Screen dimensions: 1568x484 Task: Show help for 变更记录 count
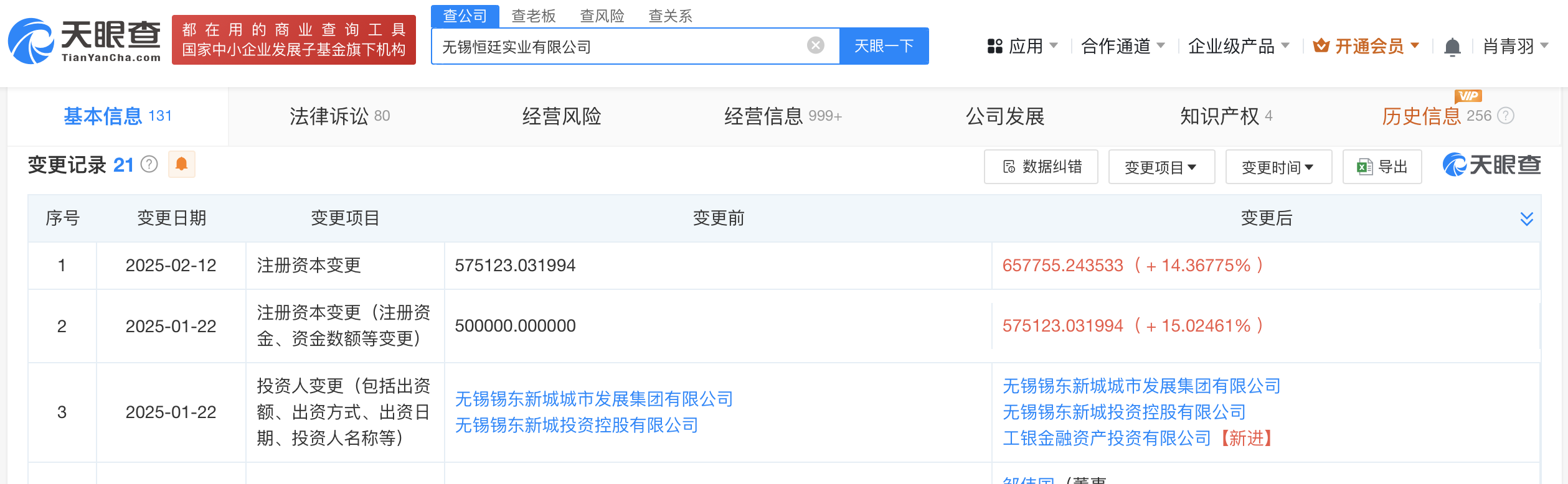(x=149, y=164)
